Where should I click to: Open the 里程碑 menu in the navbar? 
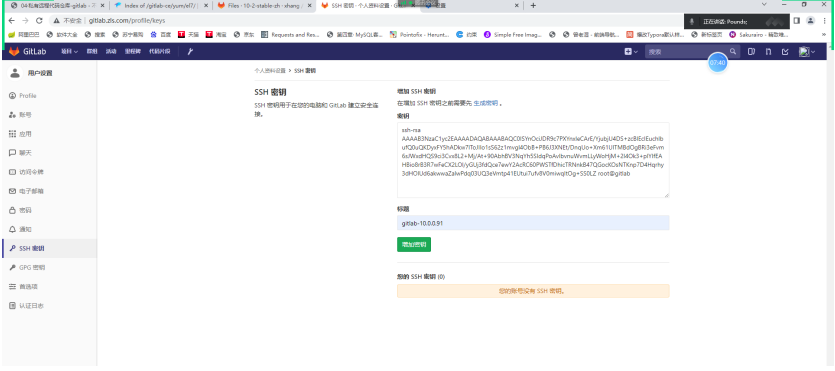(133, 52)
